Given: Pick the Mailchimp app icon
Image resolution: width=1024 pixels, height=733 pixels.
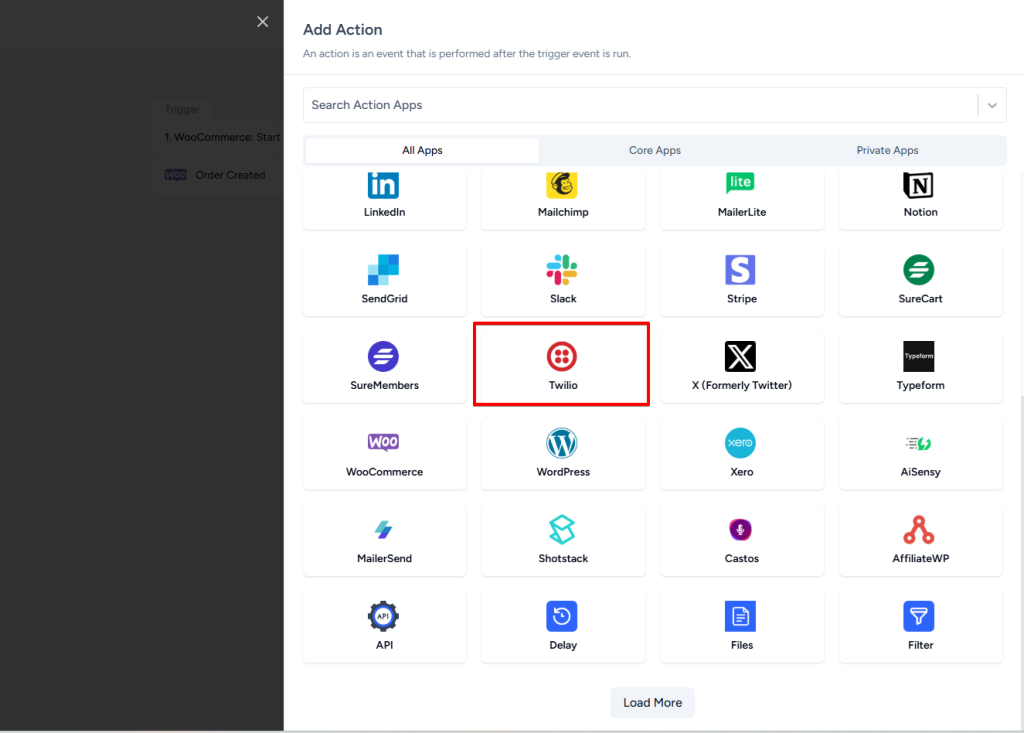Looking at the screenshot, I should click(562, 185).
